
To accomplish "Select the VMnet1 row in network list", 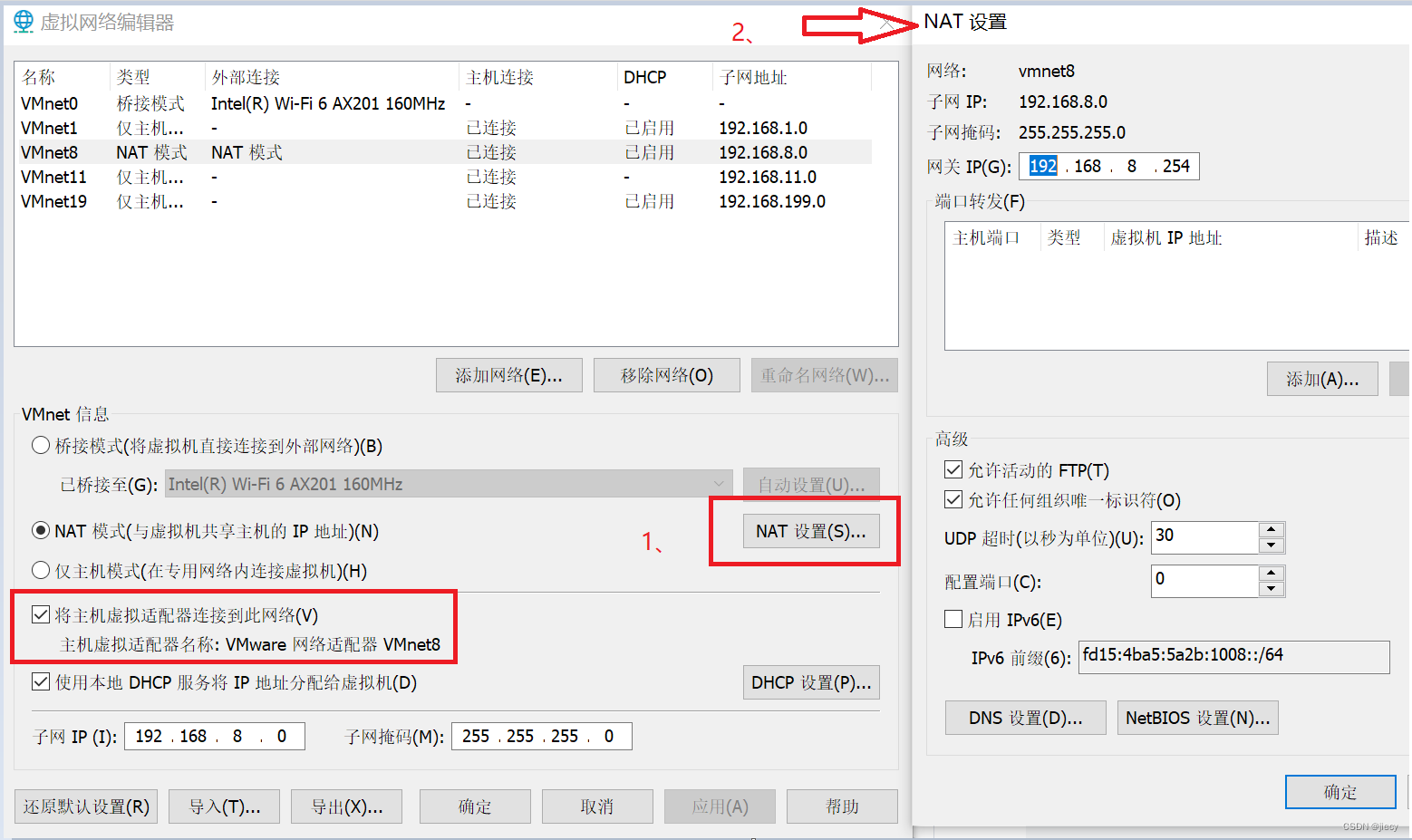I will coord(444,128).
